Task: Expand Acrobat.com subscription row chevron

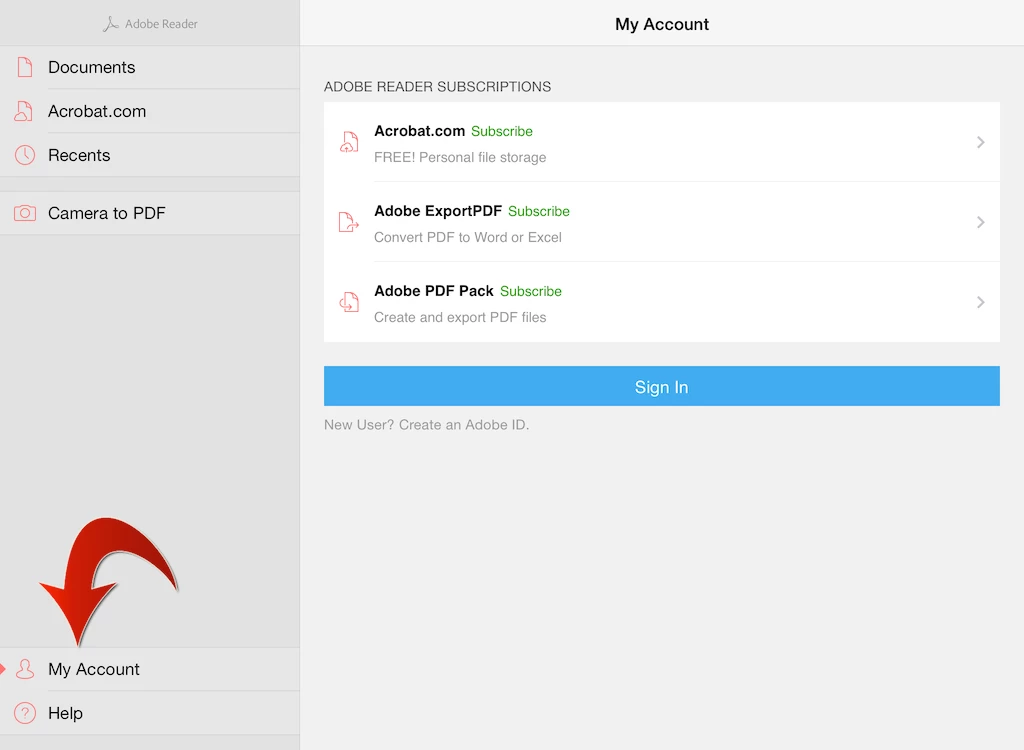Action: coord(980,142)
